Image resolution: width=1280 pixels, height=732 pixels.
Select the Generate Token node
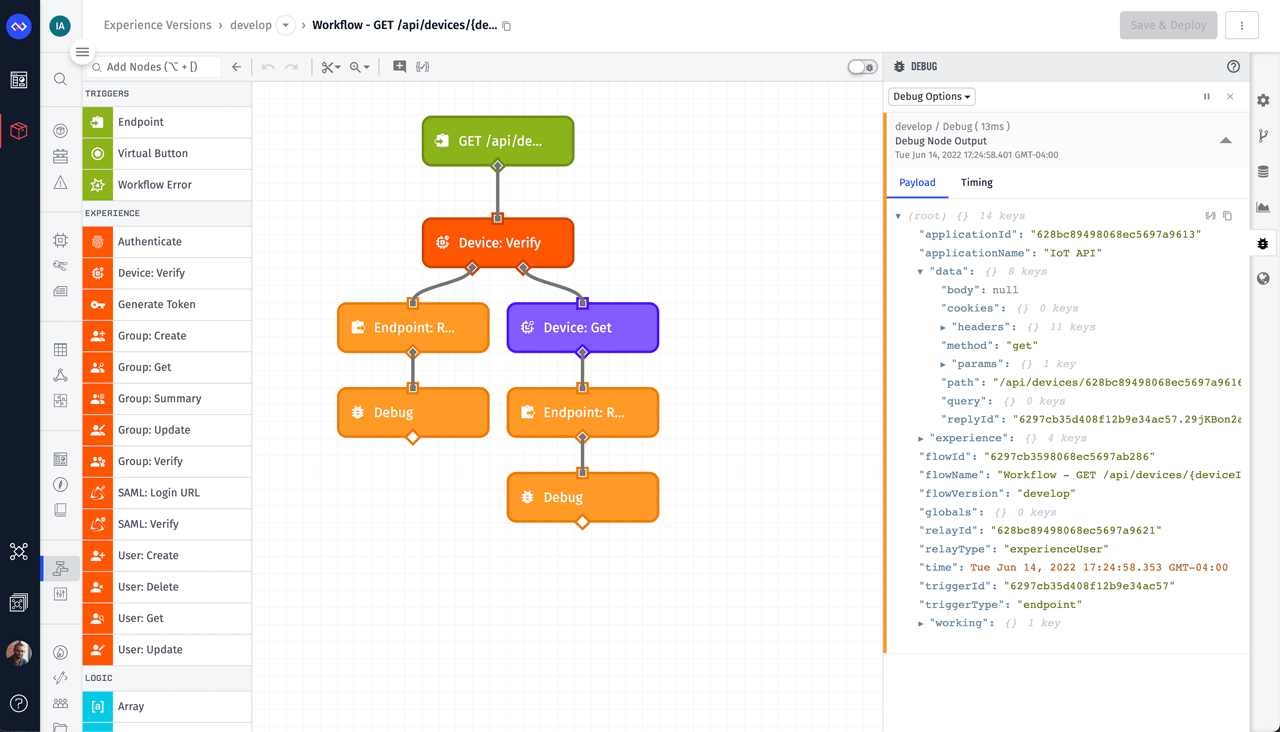[167, 304]
